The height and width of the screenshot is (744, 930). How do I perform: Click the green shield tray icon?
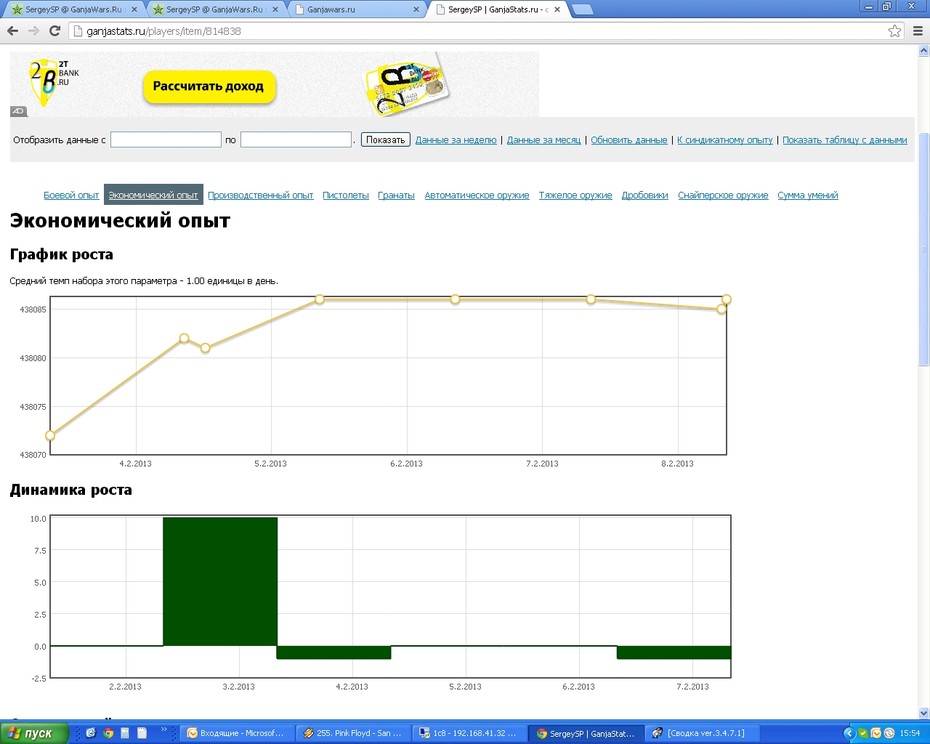(863, 733)
